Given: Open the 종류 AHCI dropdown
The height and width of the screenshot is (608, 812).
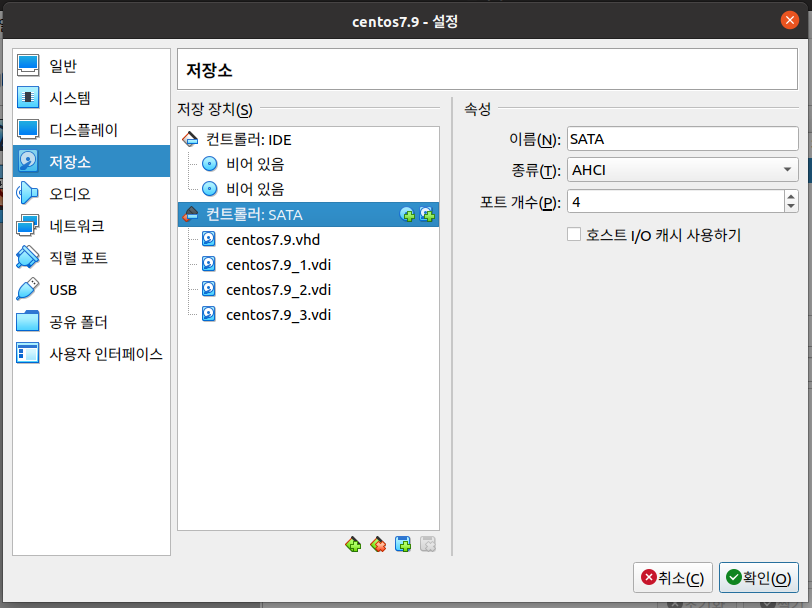Looking at the screenshot, I should 683,170.
